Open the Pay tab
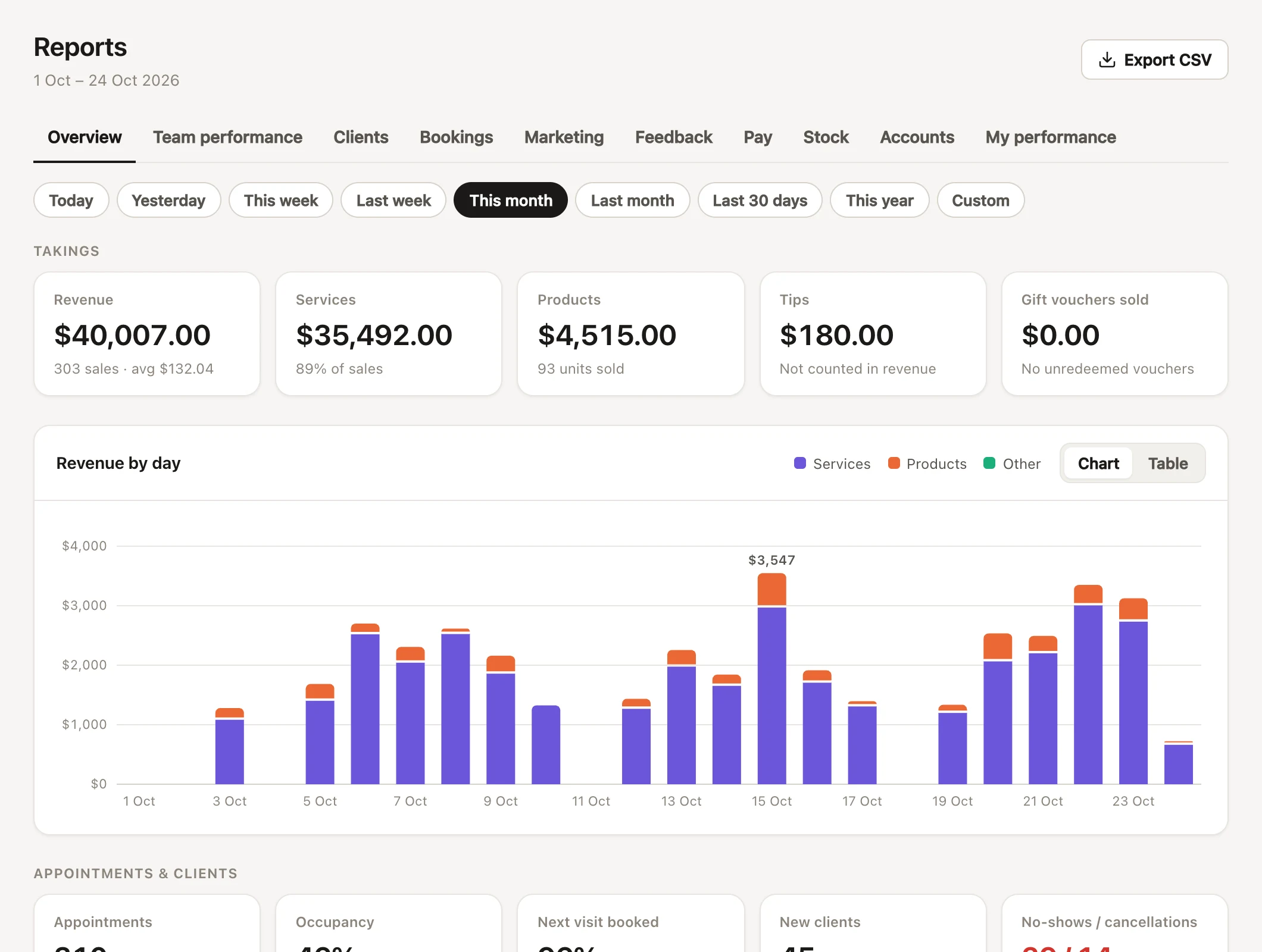 [x=758, y=137]
